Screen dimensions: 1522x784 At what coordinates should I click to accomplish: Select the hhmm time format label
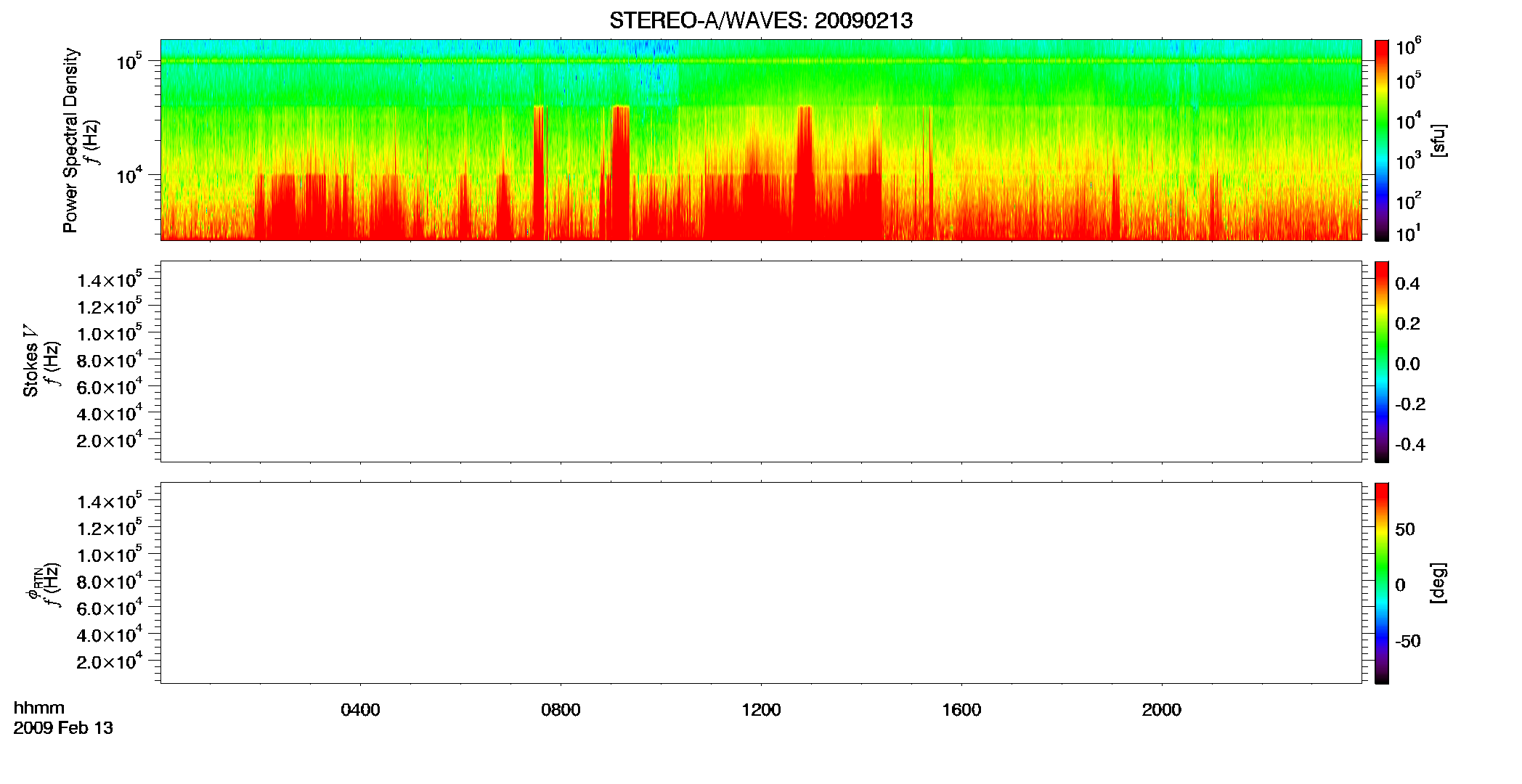tap(39, 708)
